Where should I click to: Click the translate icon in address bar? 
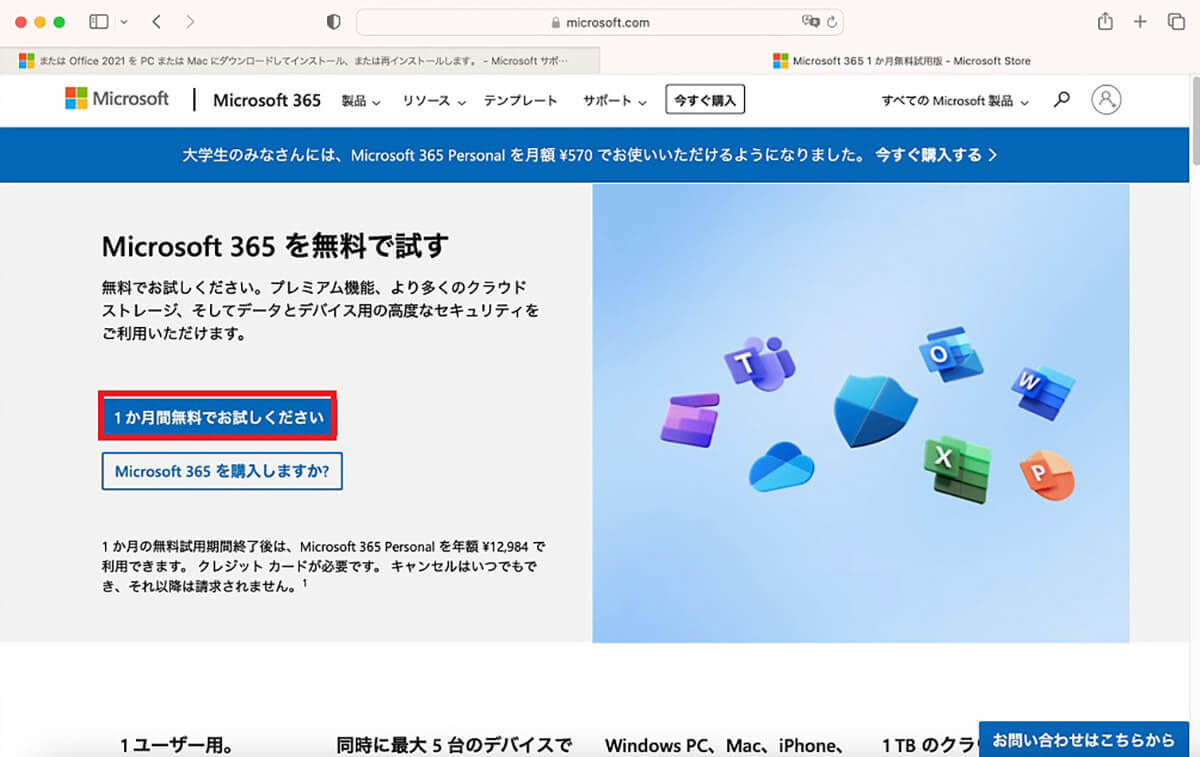click(810, 21)
